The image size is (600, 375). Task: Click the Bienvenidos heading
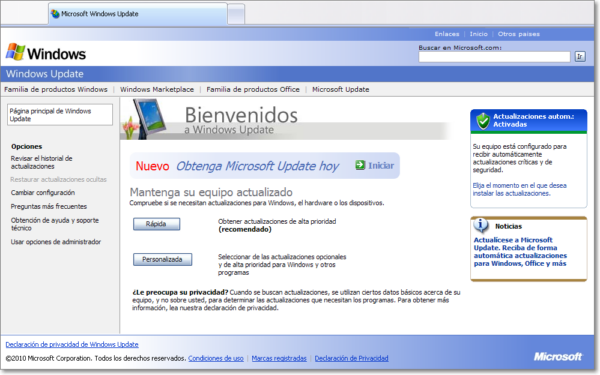(x=241, y=115)
